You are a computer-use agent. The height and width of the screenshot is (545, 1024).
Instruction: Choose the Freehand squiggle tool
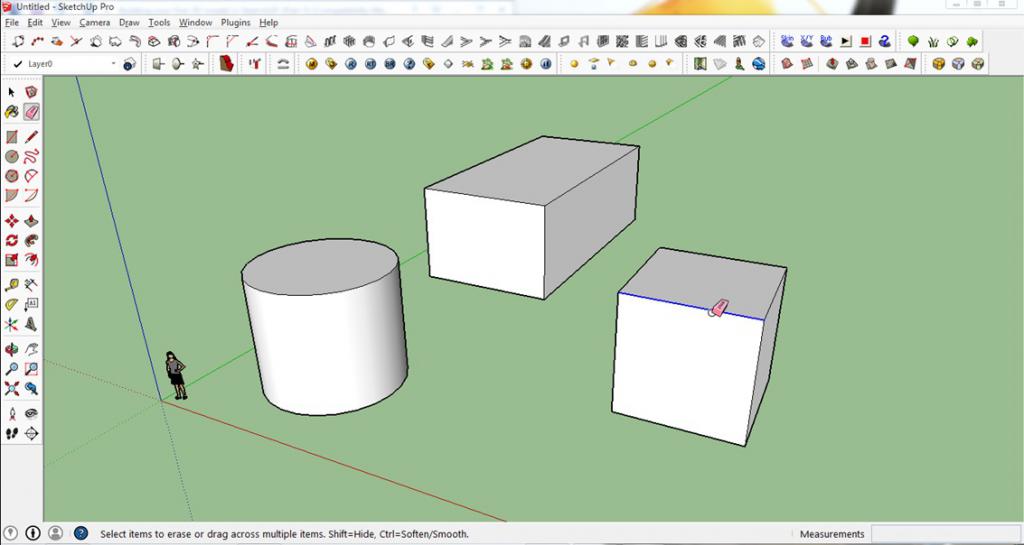point(31,157)
